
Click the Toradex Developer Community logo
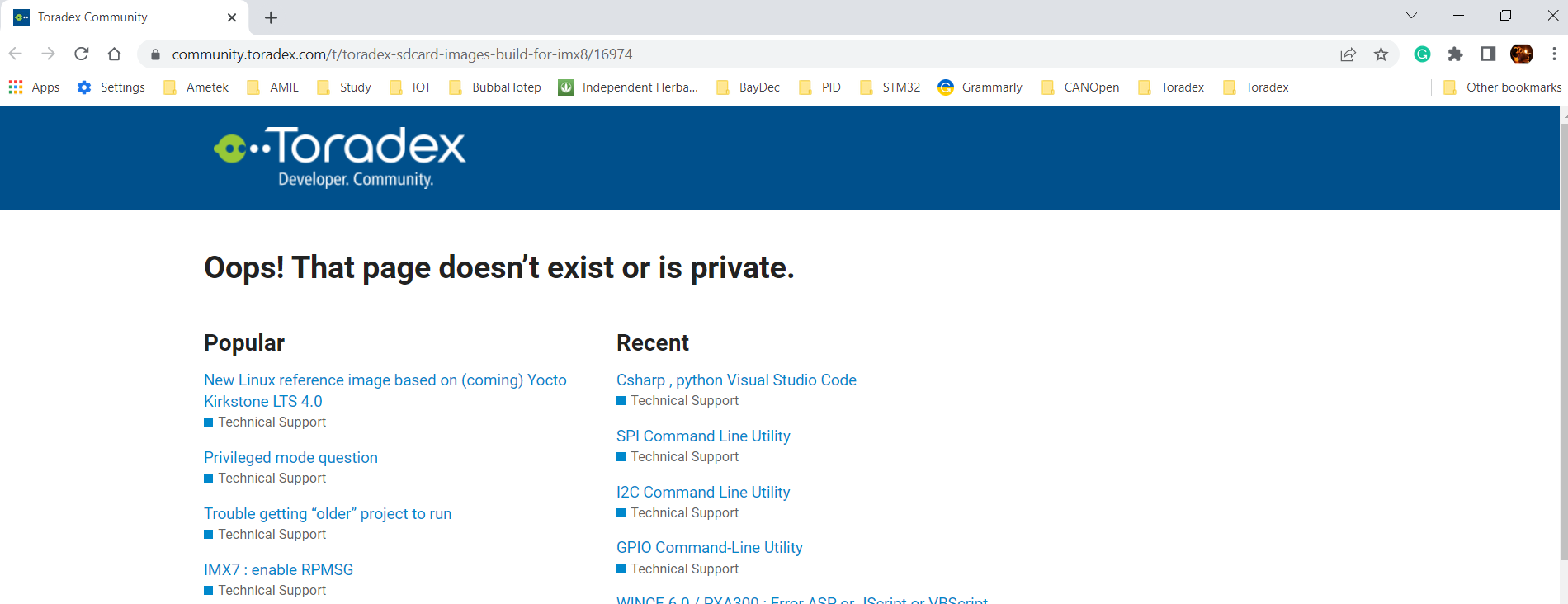coord(339,157)
